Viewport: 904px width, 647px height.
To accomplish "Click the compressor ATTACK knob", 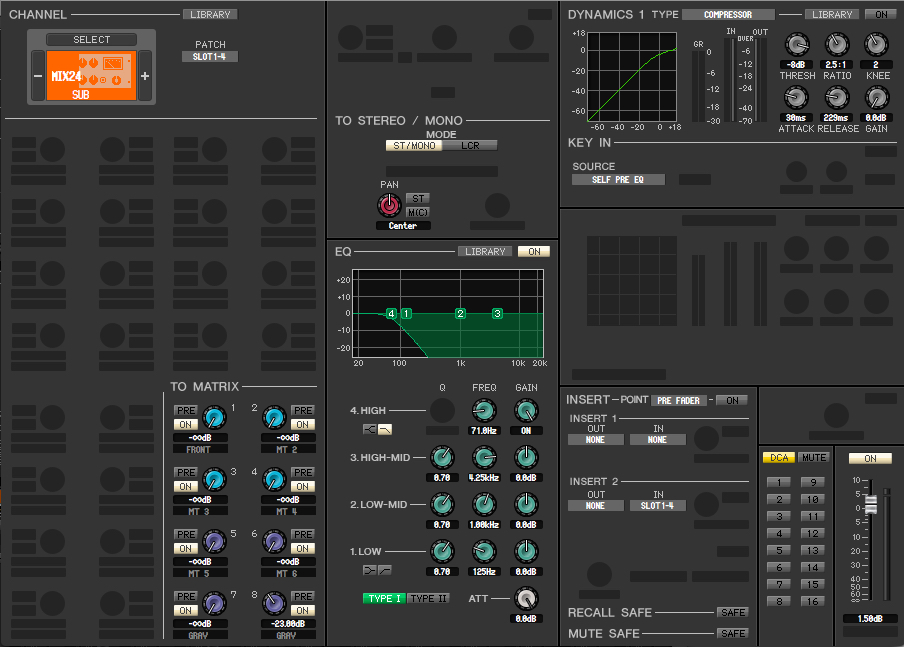I will [x=797, y=97].
